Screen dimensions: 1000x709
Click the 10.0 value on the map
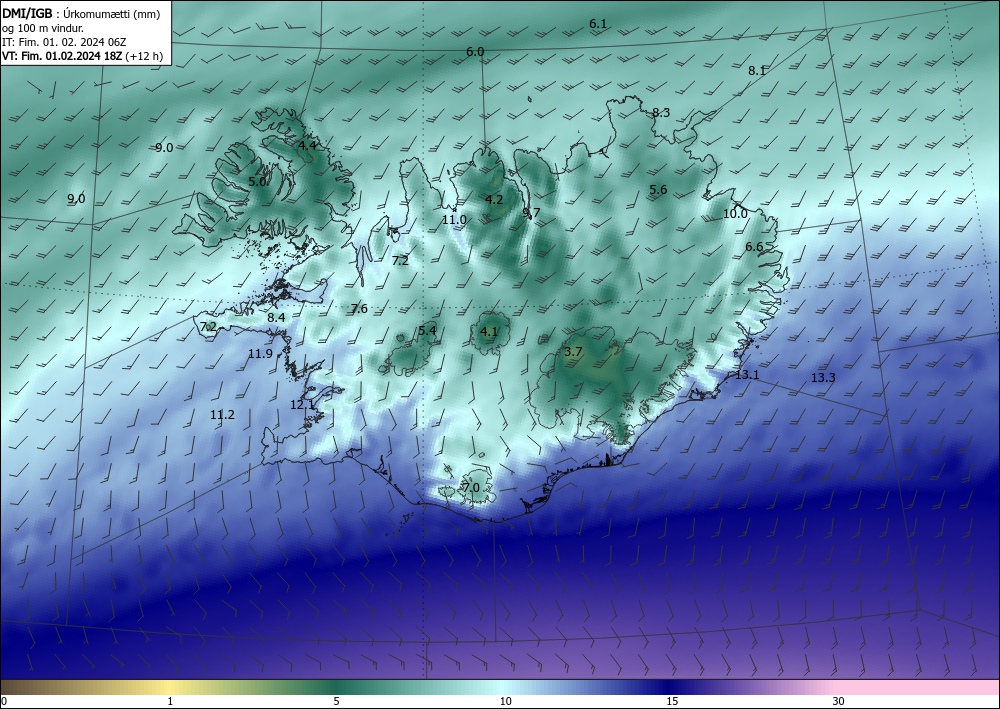tap(735, 214)
